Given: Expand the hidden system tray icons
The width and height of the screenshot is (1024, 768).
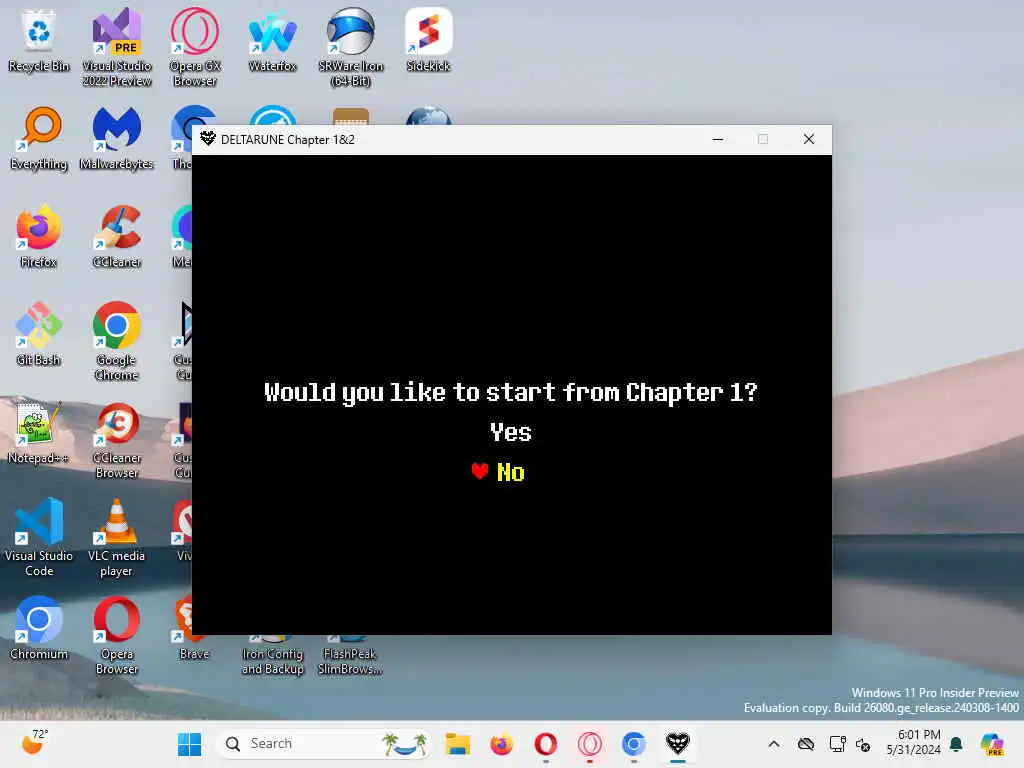Looking at the screenshot, I should click(774, 744).
